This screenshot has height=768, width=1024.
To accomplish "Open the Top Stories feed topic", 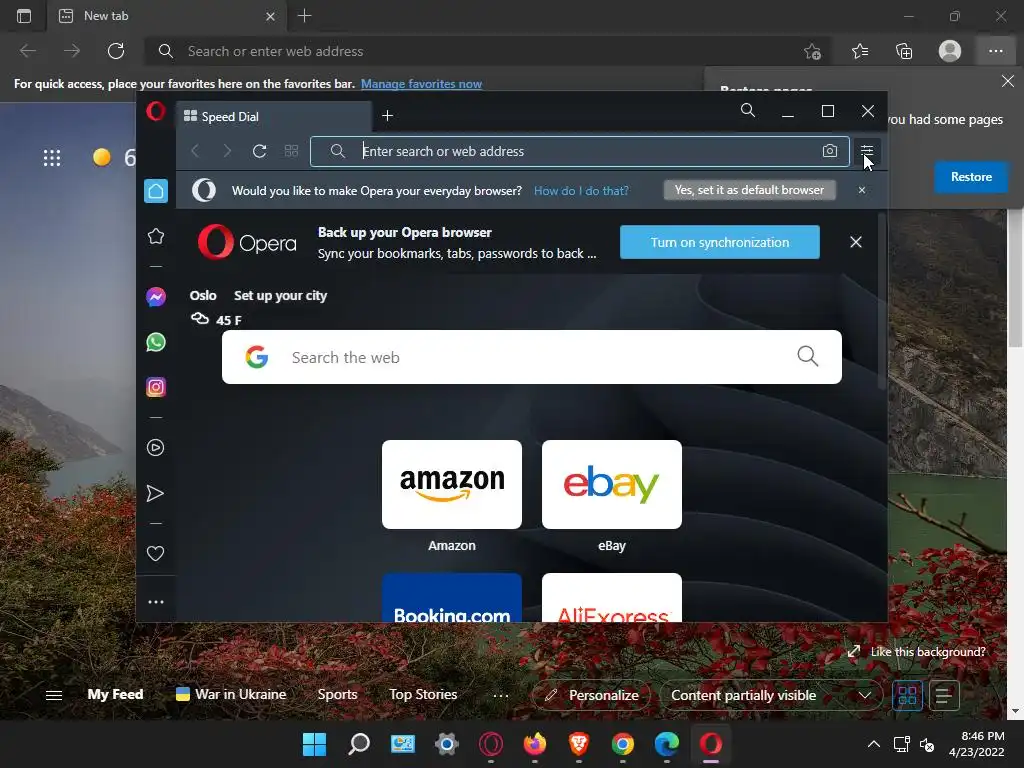I will tap(423, 694).
